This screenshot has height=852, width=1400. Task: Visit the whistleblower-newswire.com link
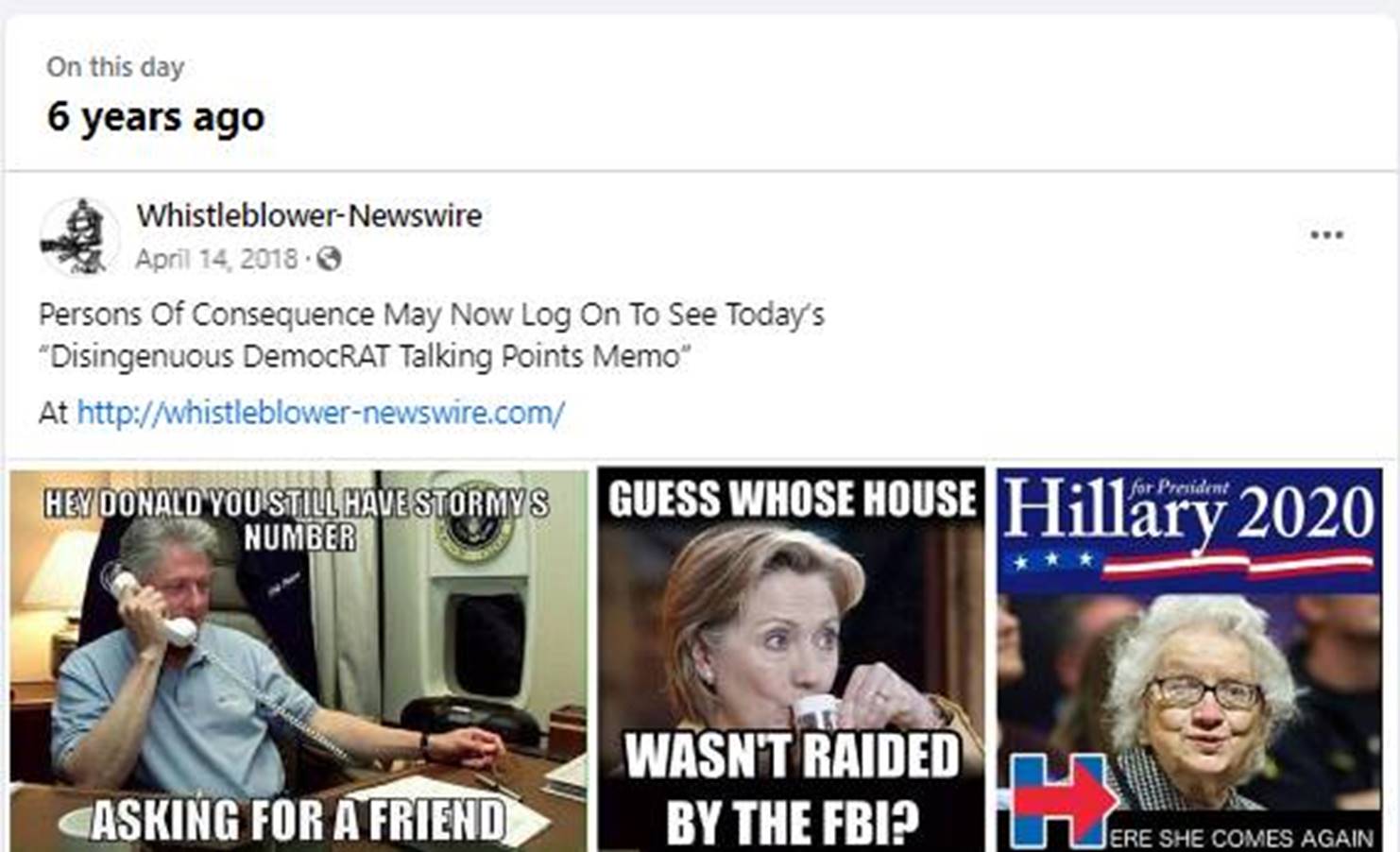(320, 413)
